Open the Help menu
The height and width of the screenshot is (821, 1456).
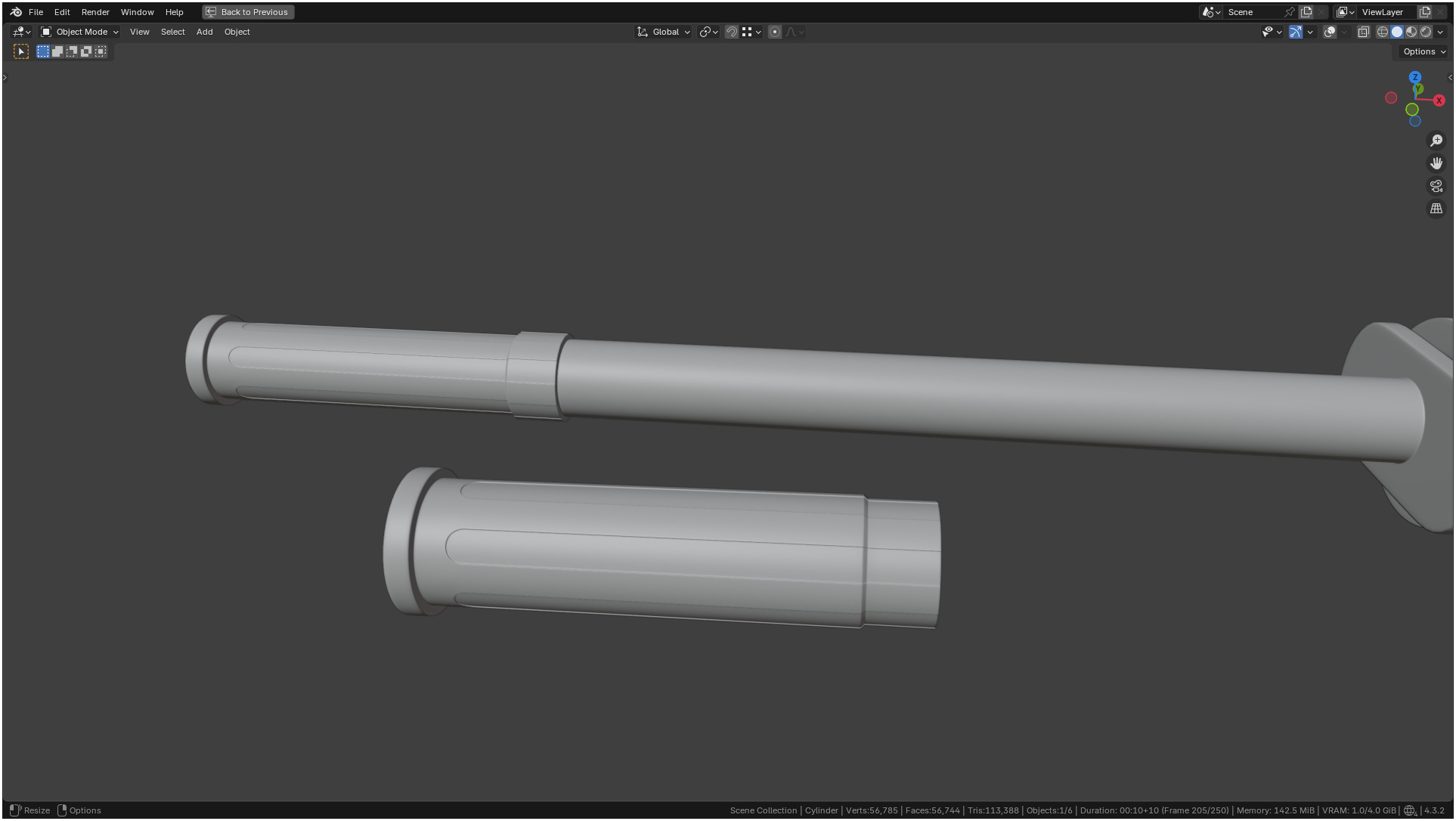[174, 12]
